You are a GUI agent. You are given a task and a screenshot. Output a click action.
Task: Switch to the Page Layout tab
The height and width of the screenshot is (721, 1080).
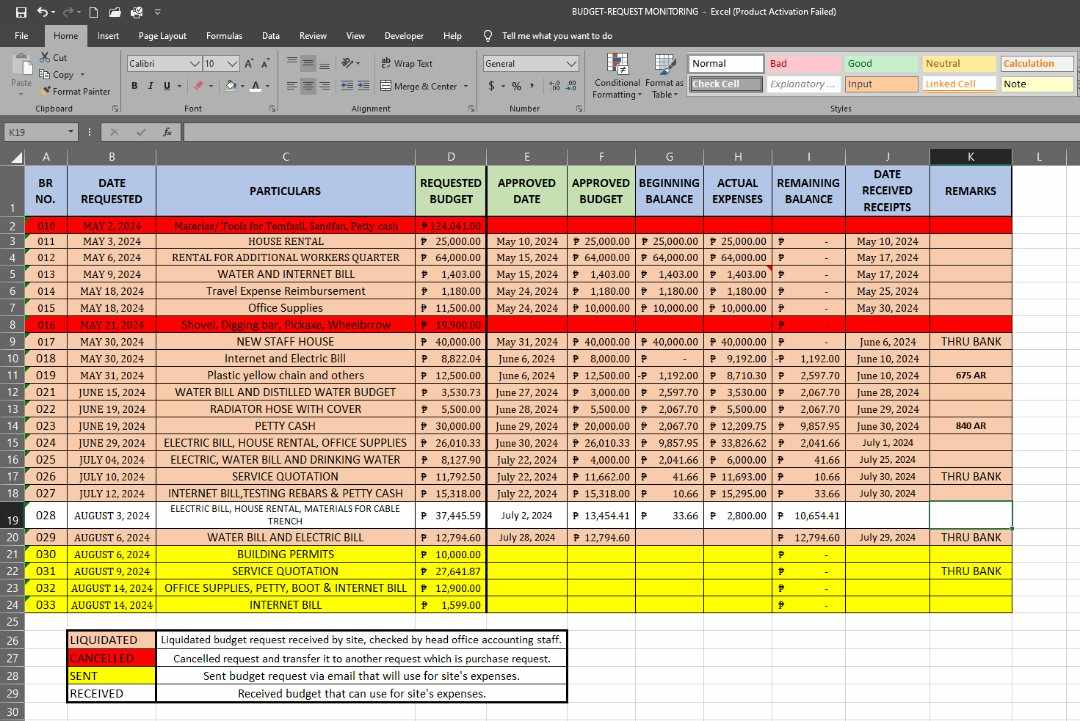(163, 36)
